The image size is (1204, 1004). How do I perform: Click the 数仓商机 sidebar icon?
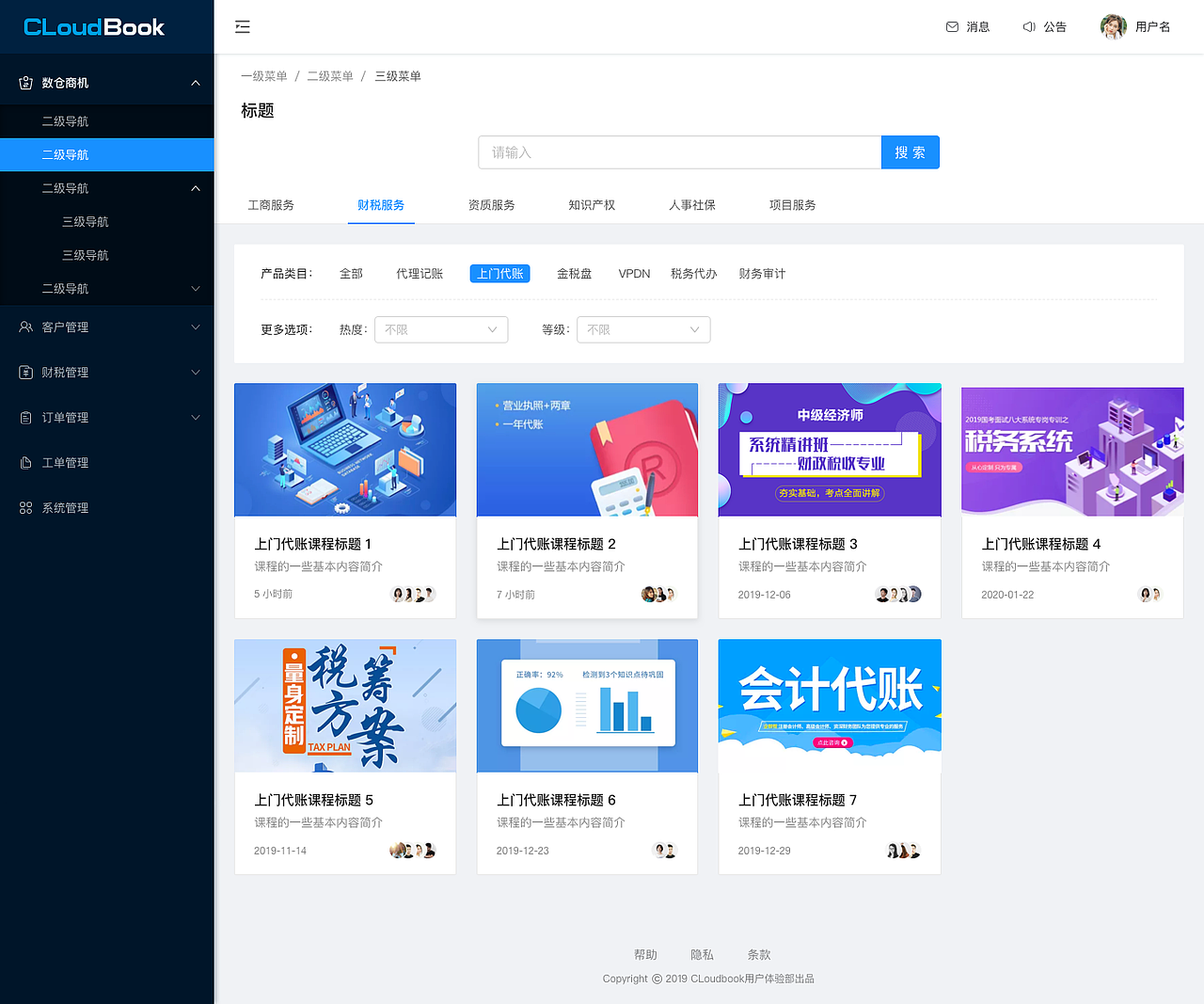point(23,82)
